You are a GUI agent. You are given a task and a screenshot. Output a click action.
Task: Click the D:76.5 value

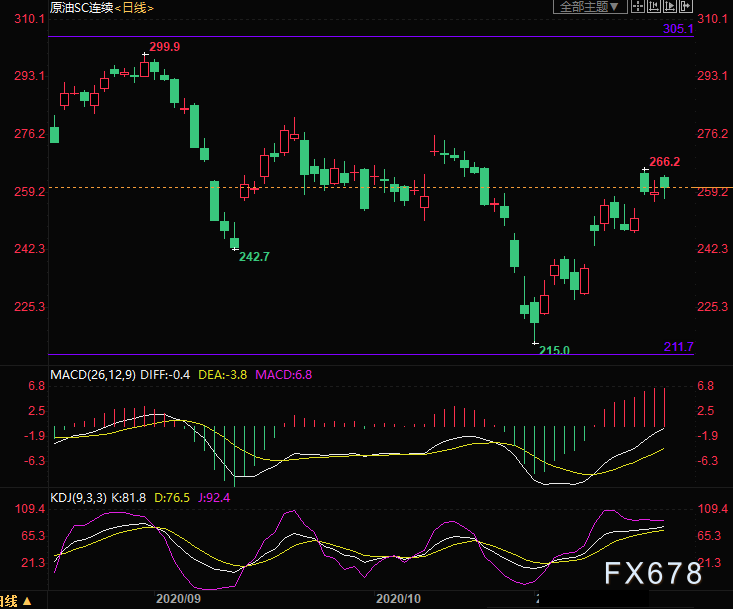pyautogui.click(x=172, y=498)
